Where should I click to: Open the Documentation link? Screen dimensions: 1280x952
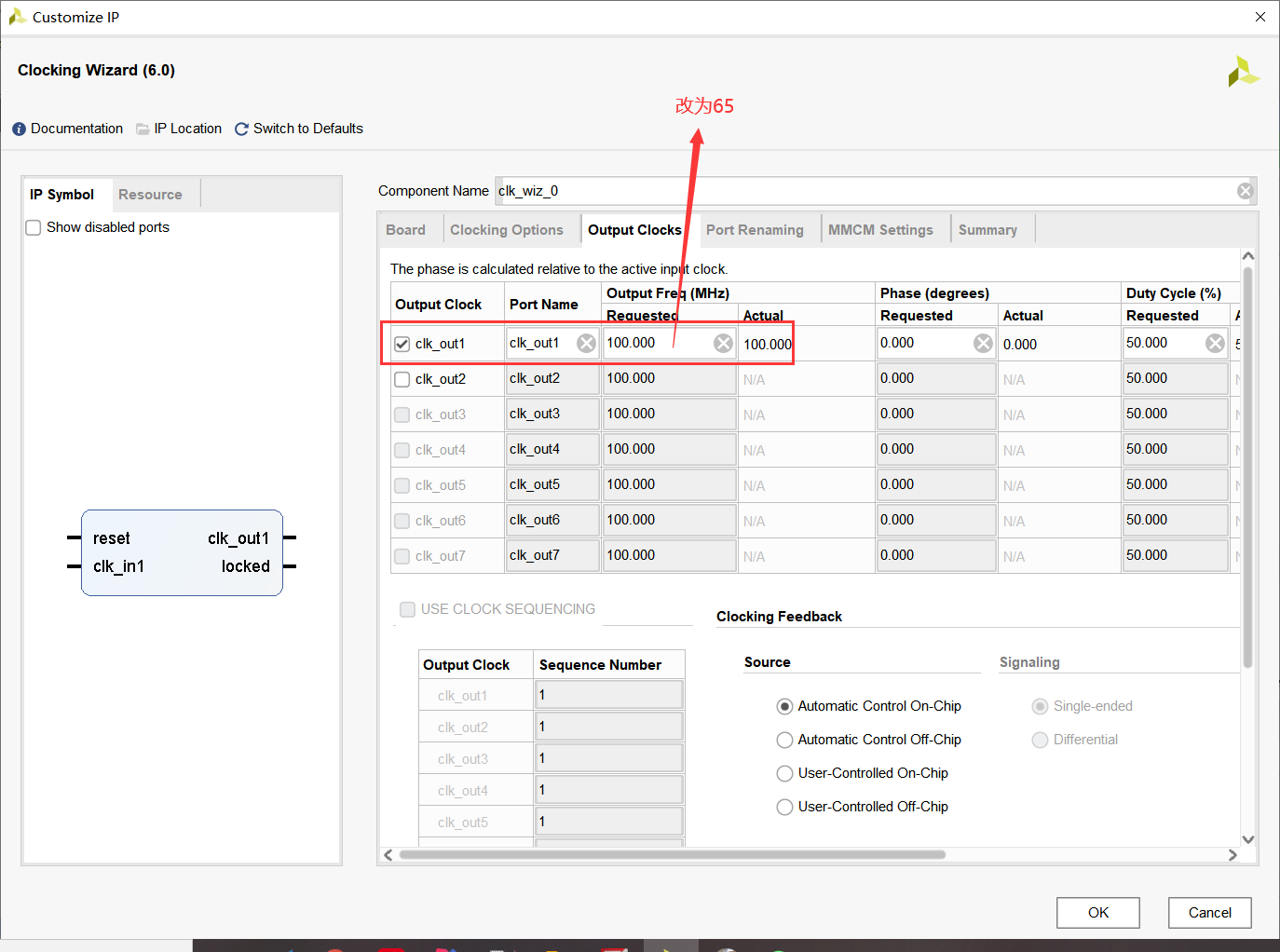[76, 129]
